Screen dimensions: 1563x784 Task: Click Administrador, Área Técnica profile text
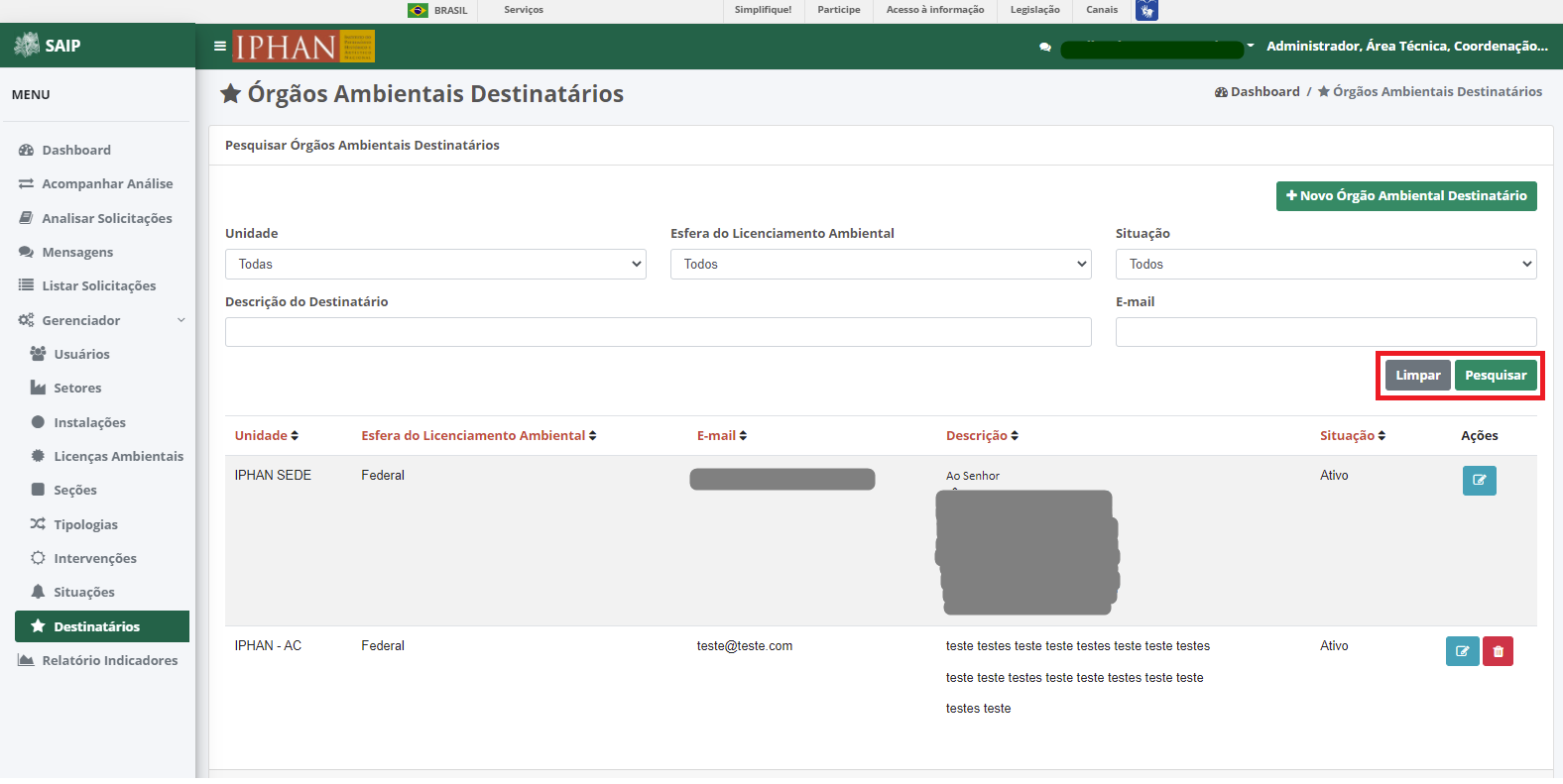1407,46
